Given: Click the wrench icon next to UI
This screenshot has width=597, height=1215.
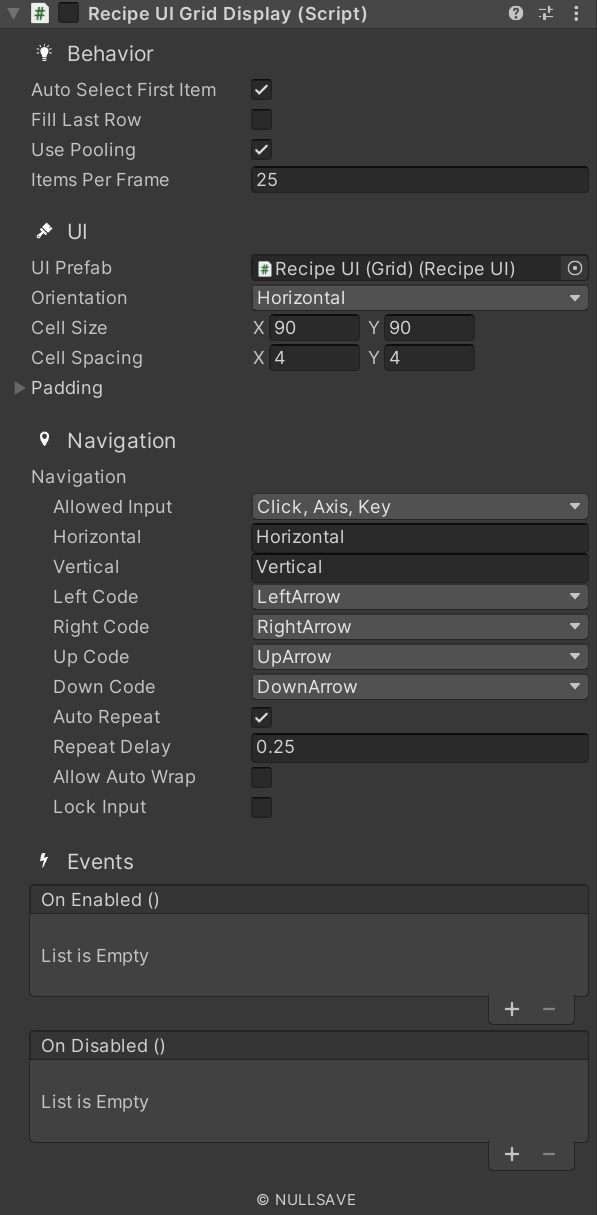Looking at the screenshot, I should click(42, 231).
